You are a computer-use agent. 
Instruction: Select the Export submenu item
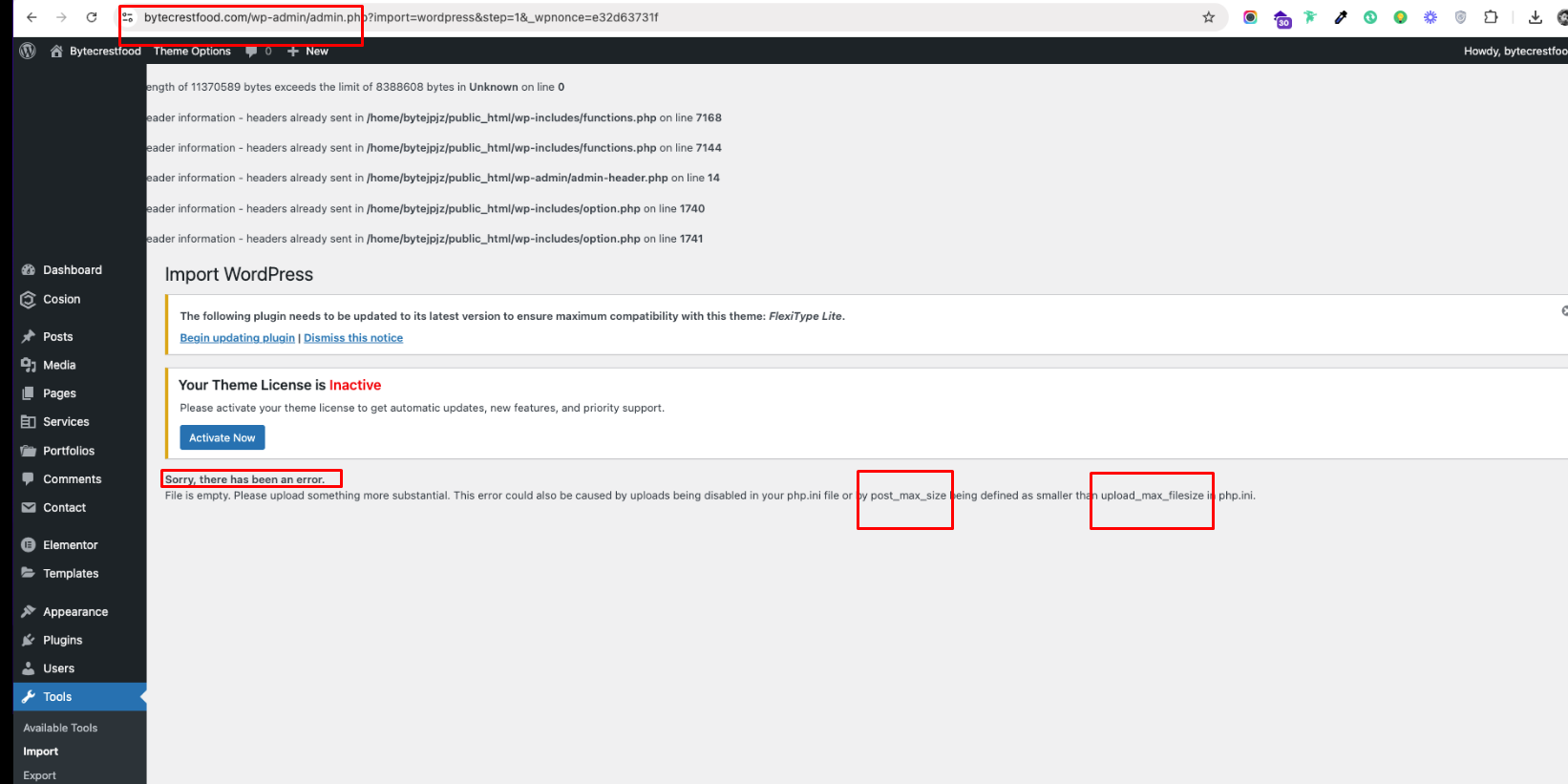click(40, 775)
